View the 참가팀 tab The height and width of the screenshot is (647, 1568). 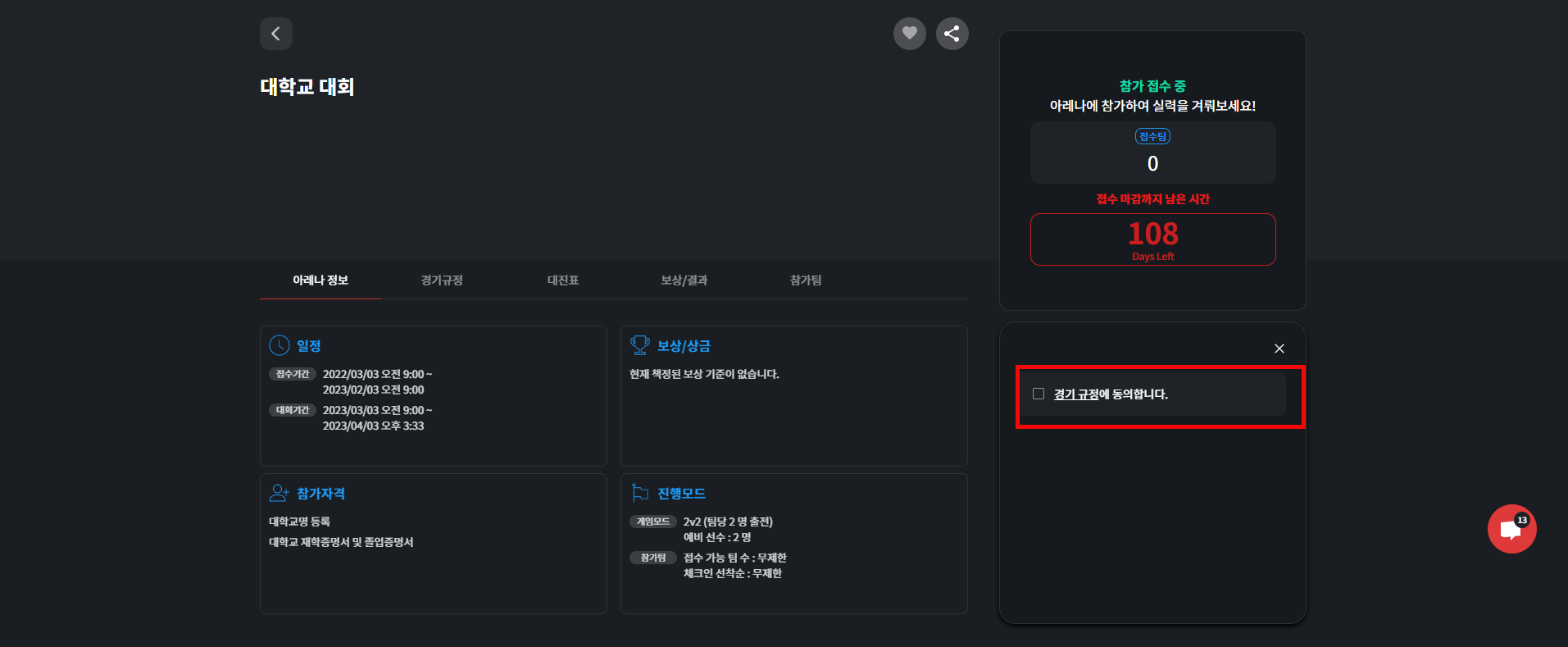(x=806, y=280)
